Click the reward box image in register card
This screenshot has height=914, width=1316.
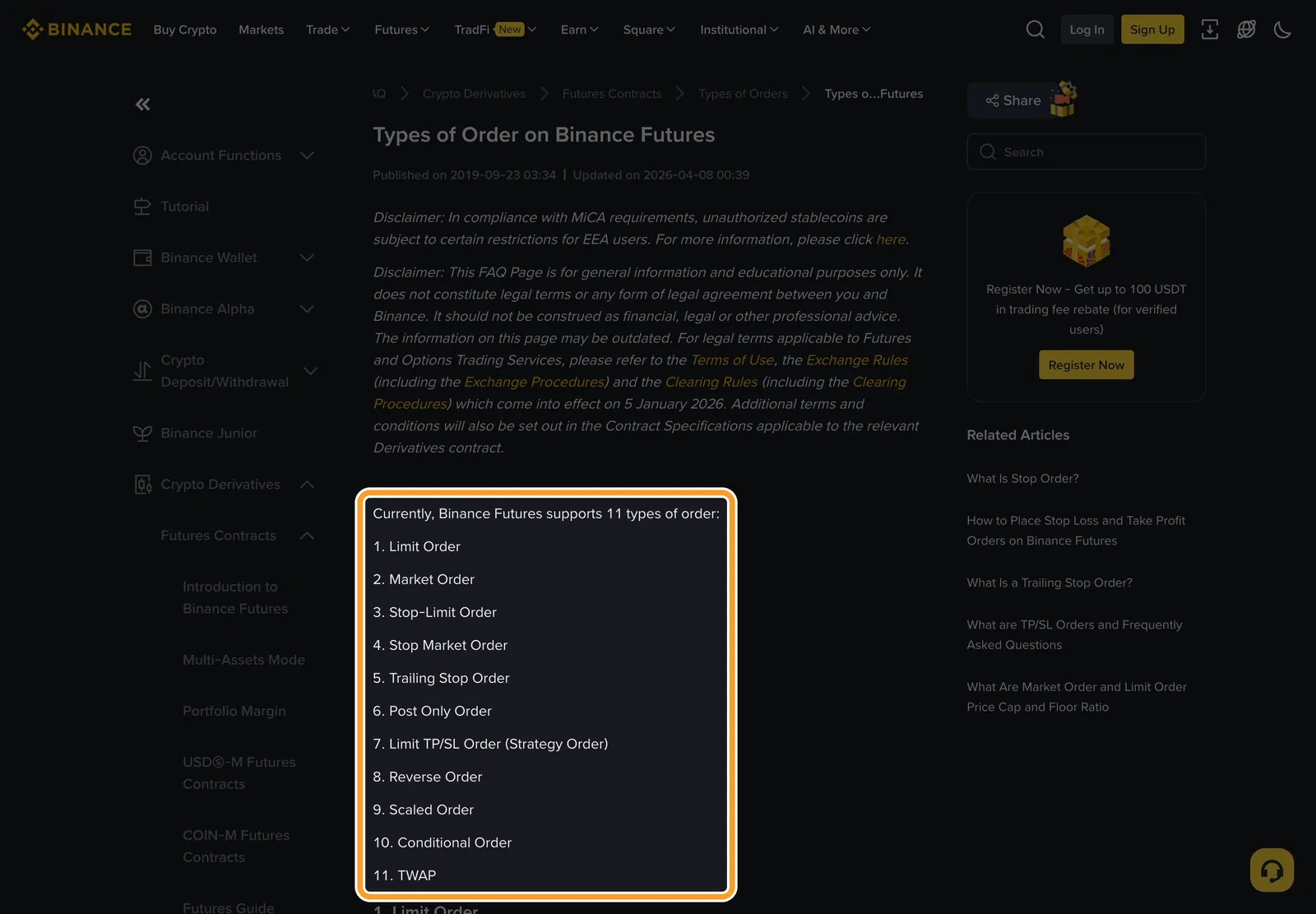(x=1087, y=241)
